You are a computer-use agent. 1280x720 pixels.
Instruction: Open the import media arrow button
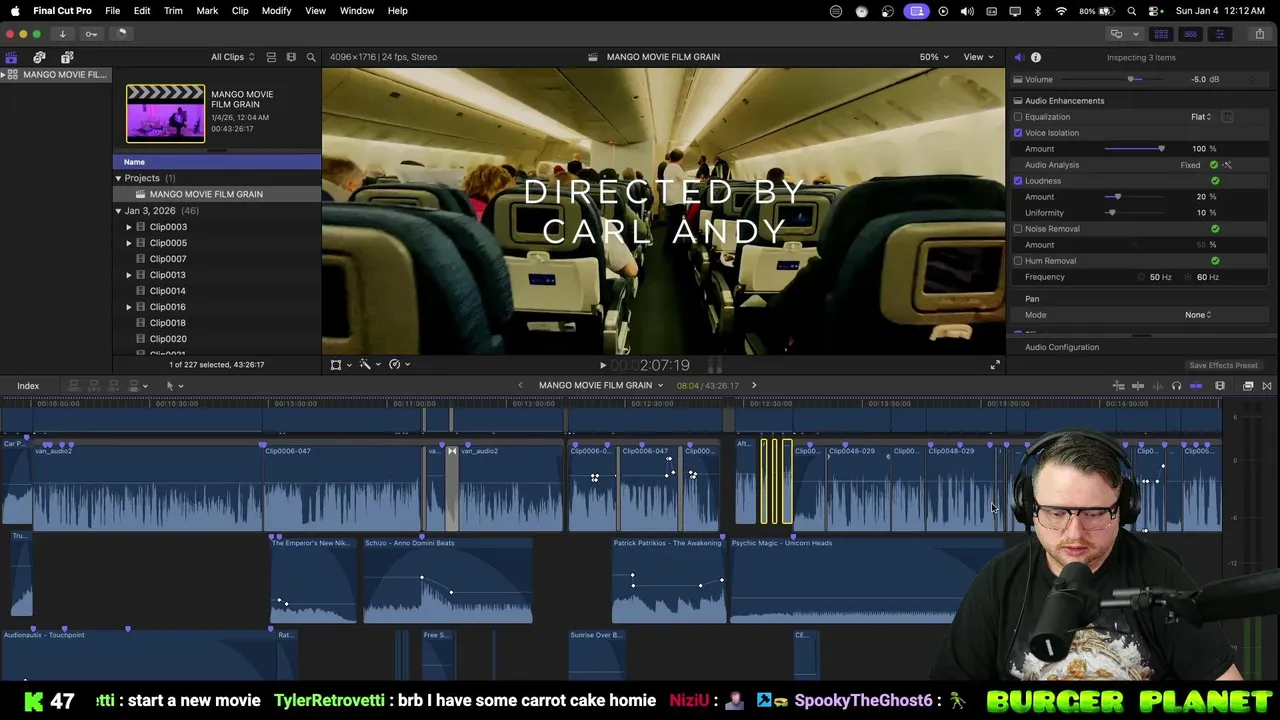(62, 33)
